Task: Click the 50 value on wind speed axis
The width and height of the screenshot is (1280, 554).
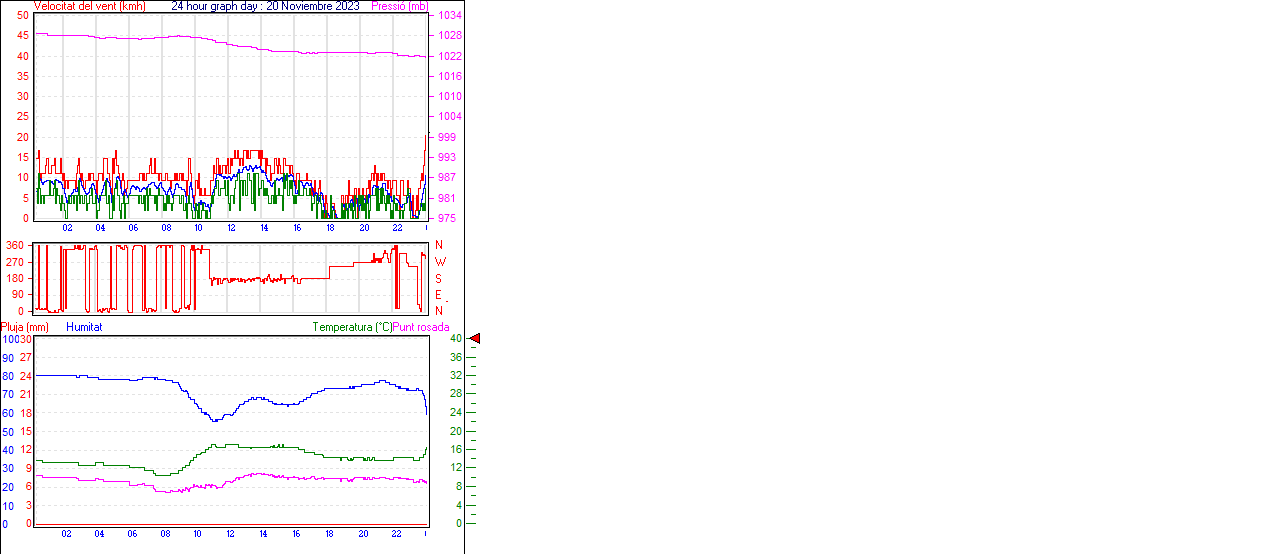Action: (x=23, y=16)
